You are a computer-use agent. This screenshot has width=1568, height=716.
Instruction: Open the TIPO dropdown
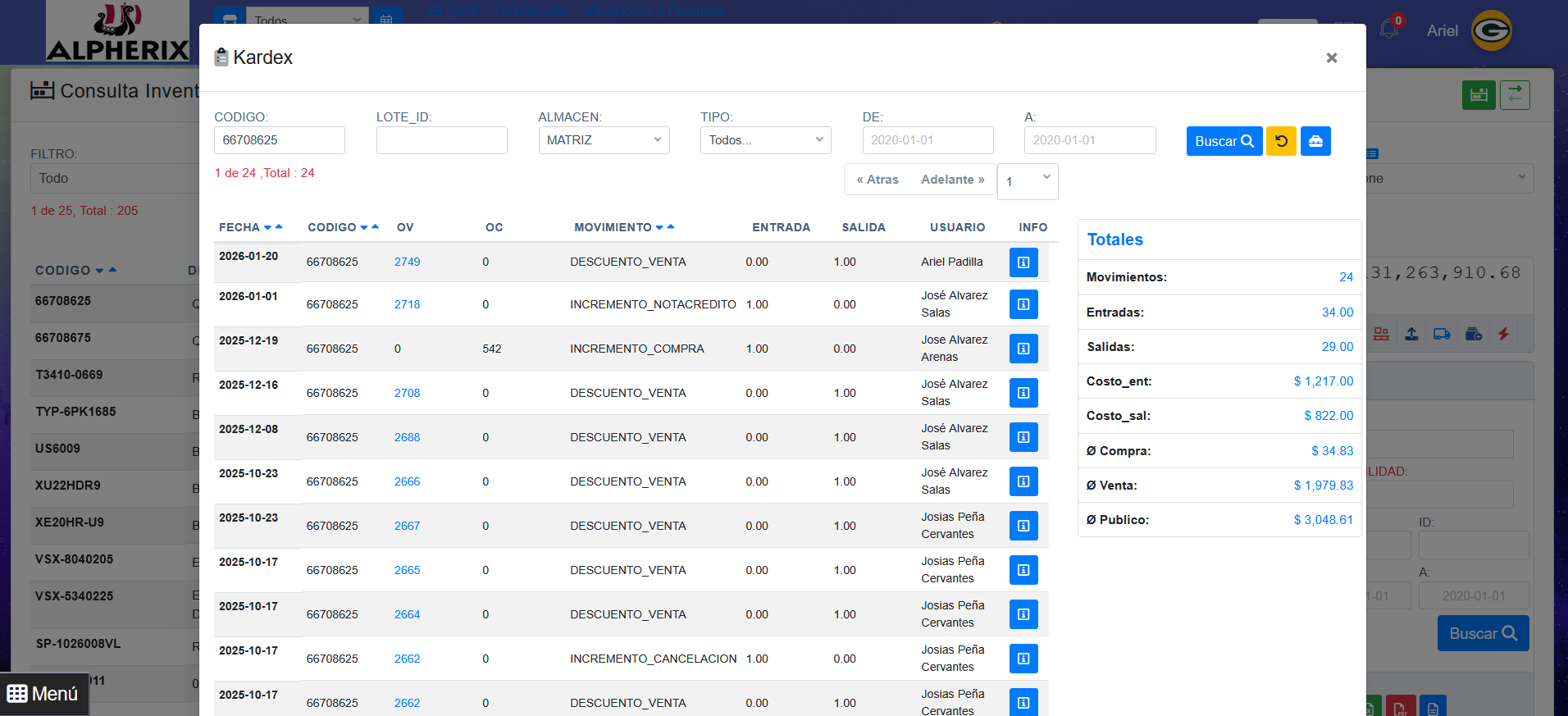click(765, 140)
